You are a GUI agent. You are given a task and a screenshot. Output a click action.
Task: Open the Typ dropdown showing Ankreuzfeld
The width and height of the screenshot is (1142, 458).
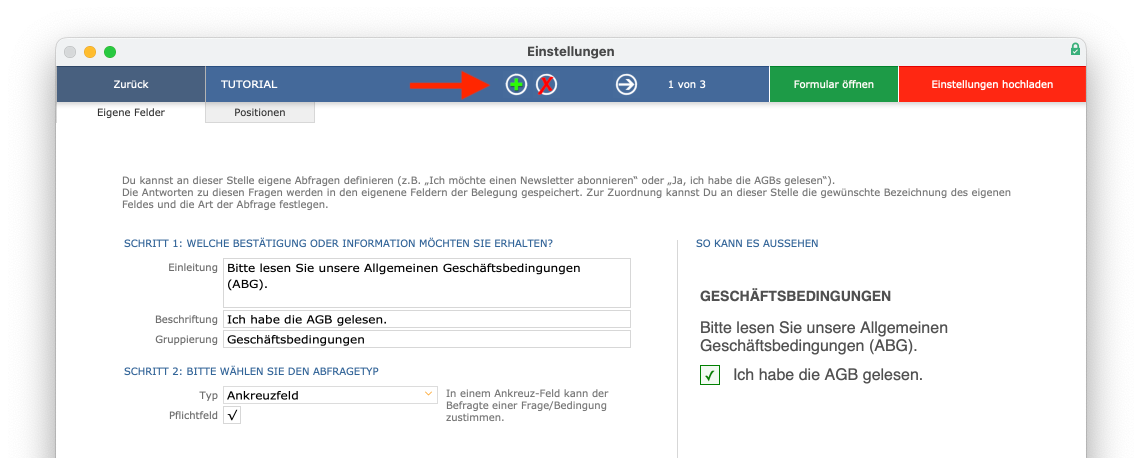[x=330, y=395]
